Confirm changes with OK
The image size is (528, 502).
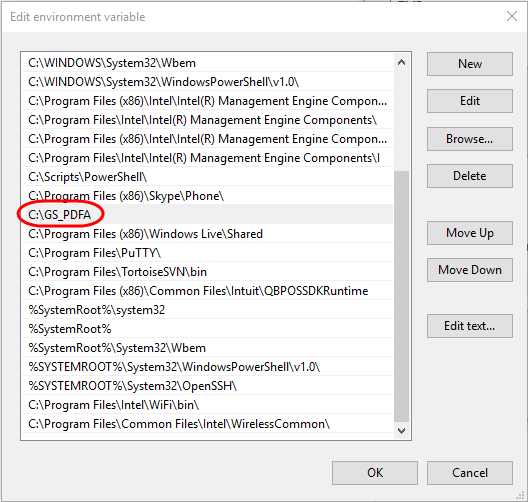pos(375,473)
